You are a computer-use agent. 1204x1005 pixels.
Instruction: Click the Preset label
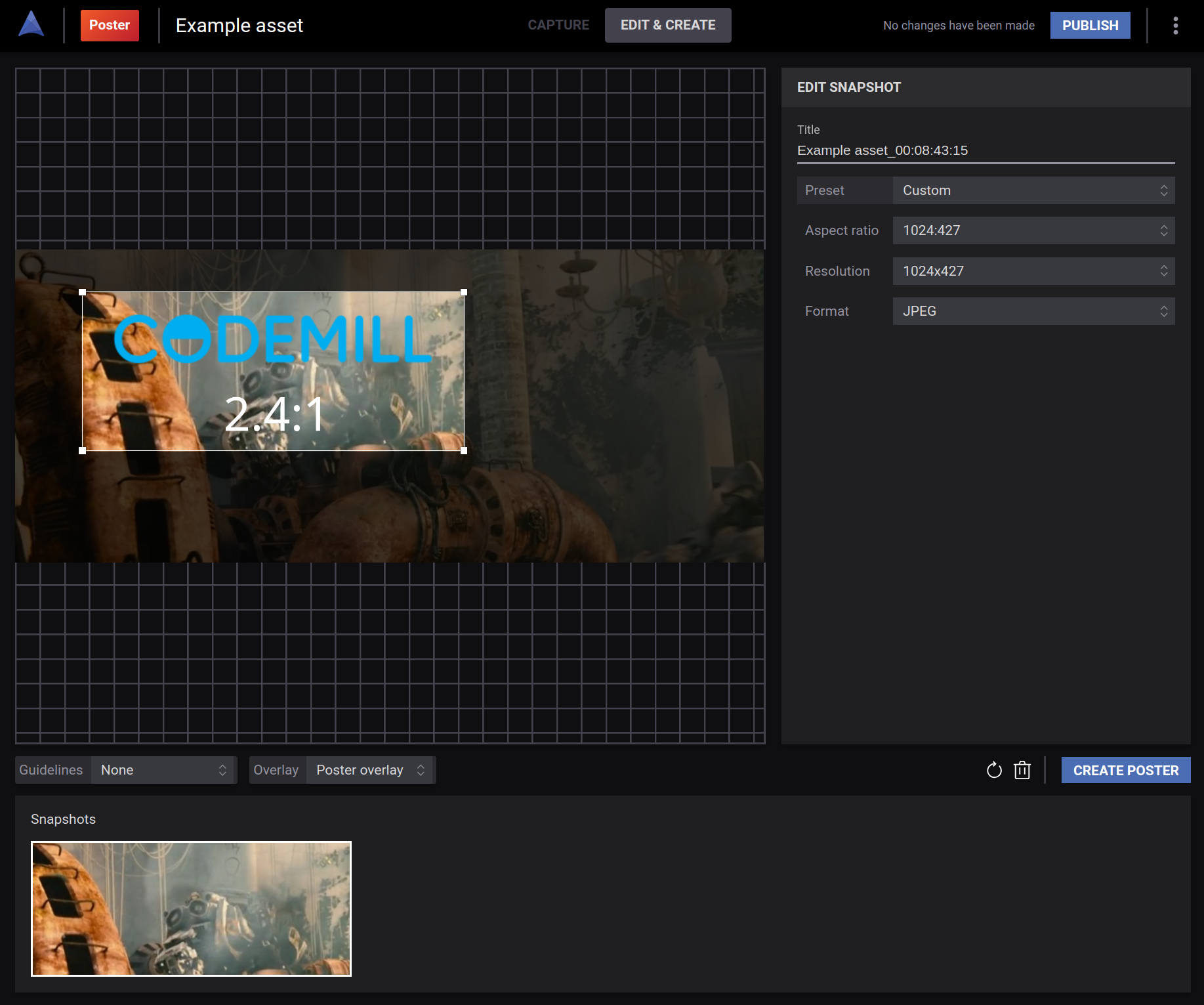(824, 190)
